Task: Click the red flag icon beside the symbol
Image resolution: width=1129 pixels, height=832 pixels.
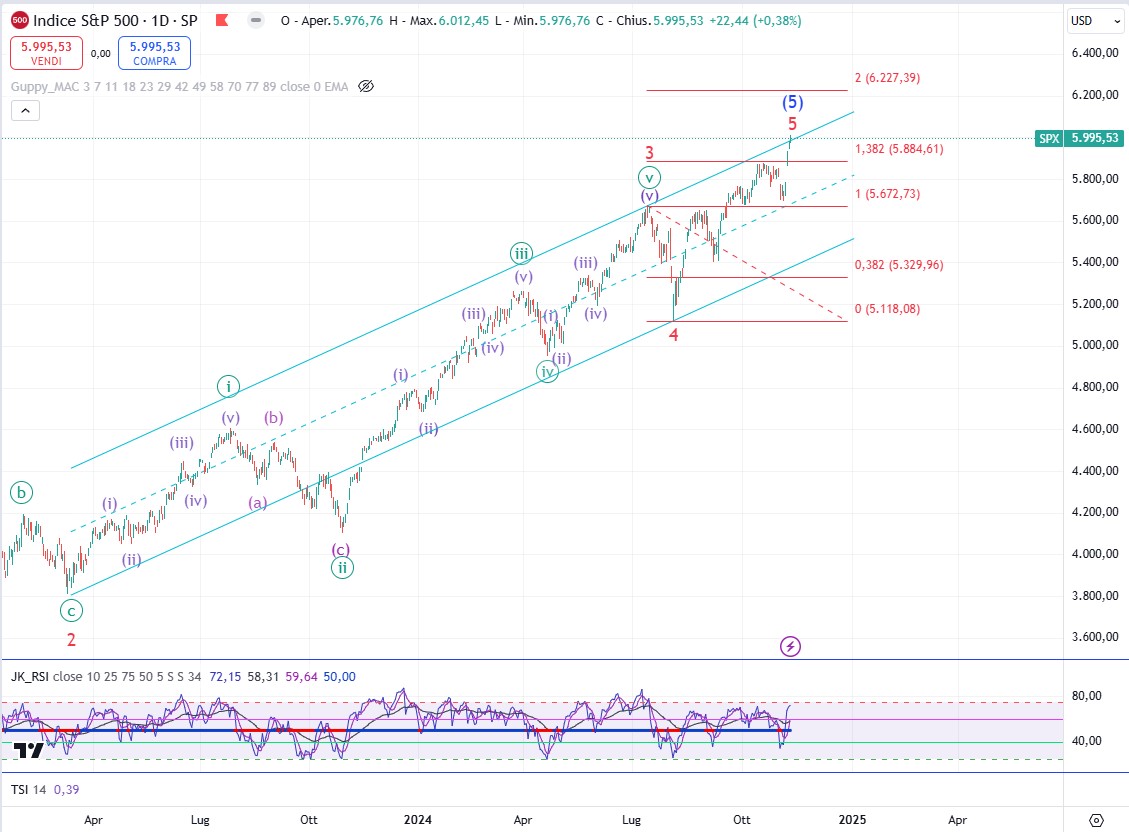Action: tap(222, 20)
